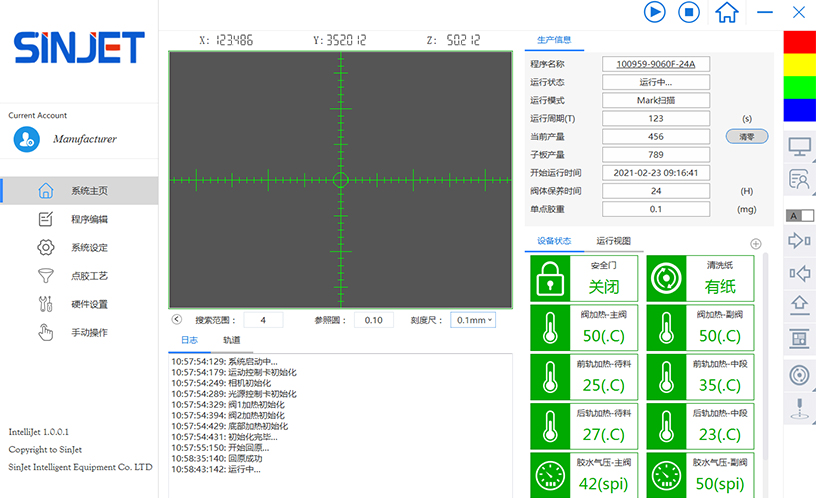Click the blue color block

799,110
